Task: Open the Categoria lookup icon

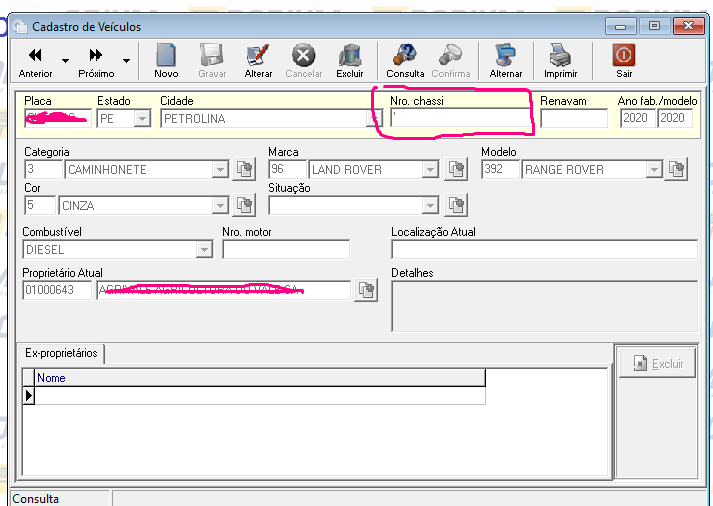Action: coord(244,169)
